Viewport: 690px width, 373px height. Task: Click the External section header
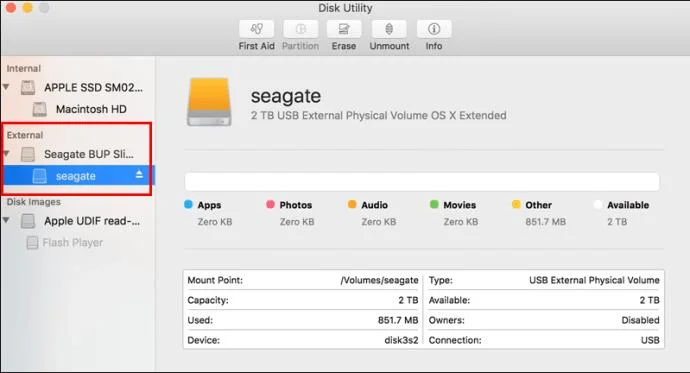(x=25, y=135)
